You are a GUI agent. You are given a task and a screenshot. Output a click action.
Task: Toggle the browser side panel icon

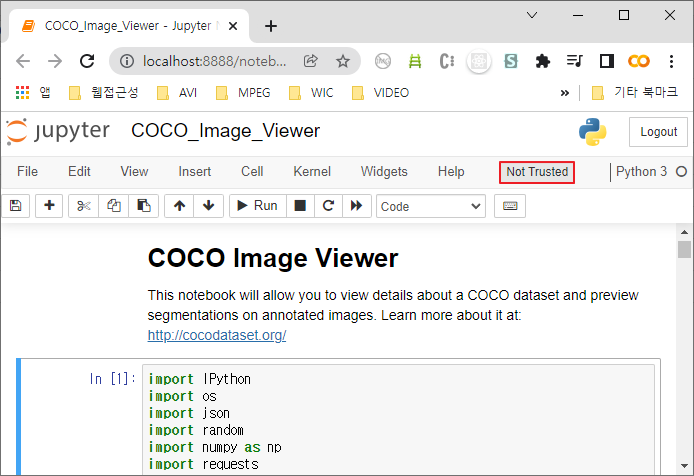tap(606, 61)
